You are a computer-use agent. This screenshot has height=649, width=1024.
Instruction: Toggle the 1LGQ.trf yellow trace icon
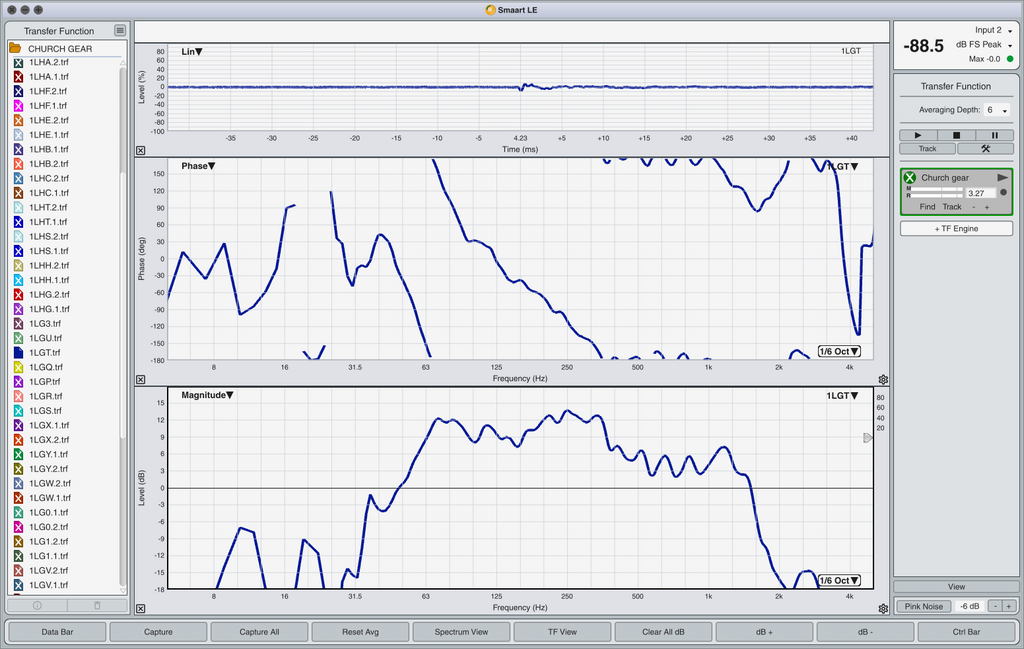pos(18,367)
